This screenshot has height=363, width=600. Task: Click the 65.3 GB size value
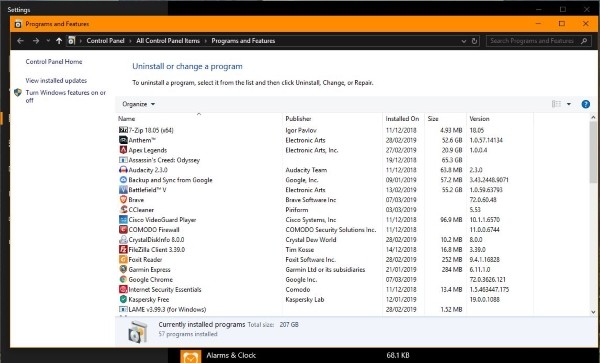pyautogui.click(x=452, y=160)
